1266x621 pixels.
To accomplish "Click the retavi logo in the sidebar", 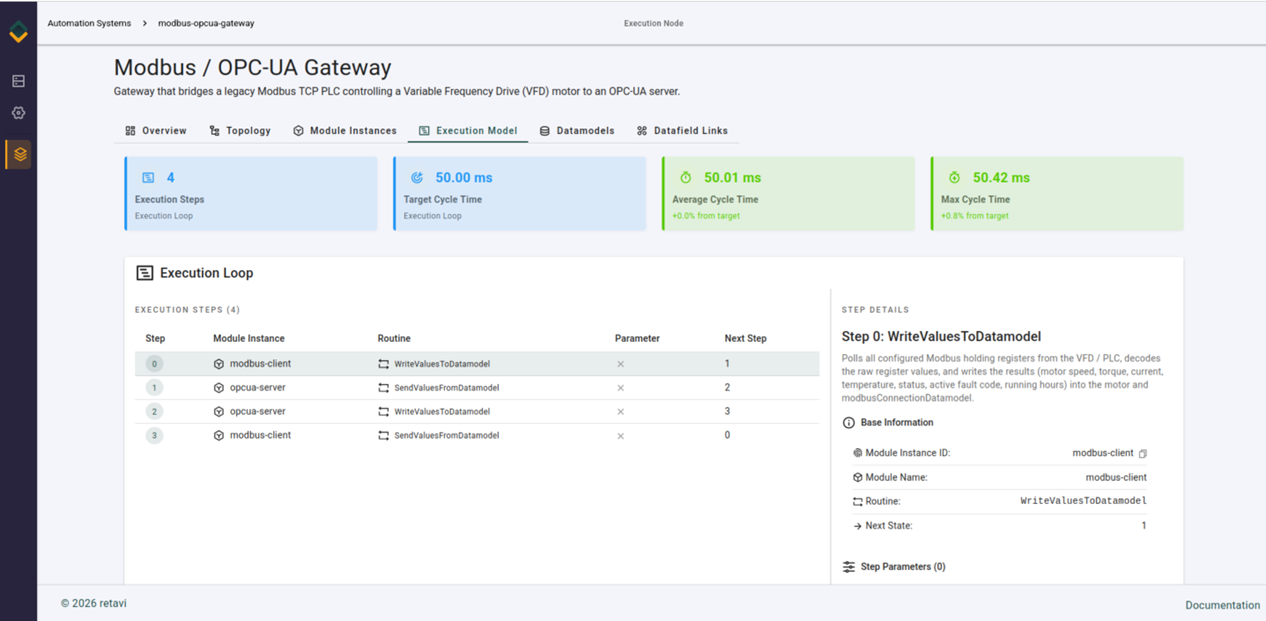I will click(x=18, y=31).
